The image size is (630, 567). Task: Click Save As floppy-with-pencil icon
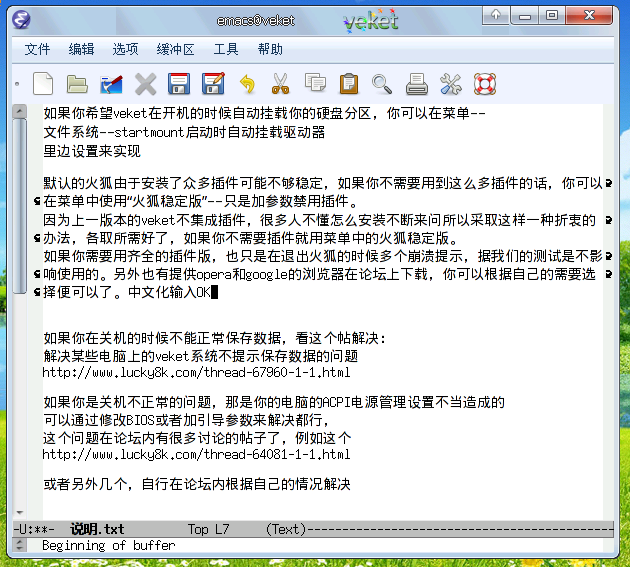[x=213, y=84]
